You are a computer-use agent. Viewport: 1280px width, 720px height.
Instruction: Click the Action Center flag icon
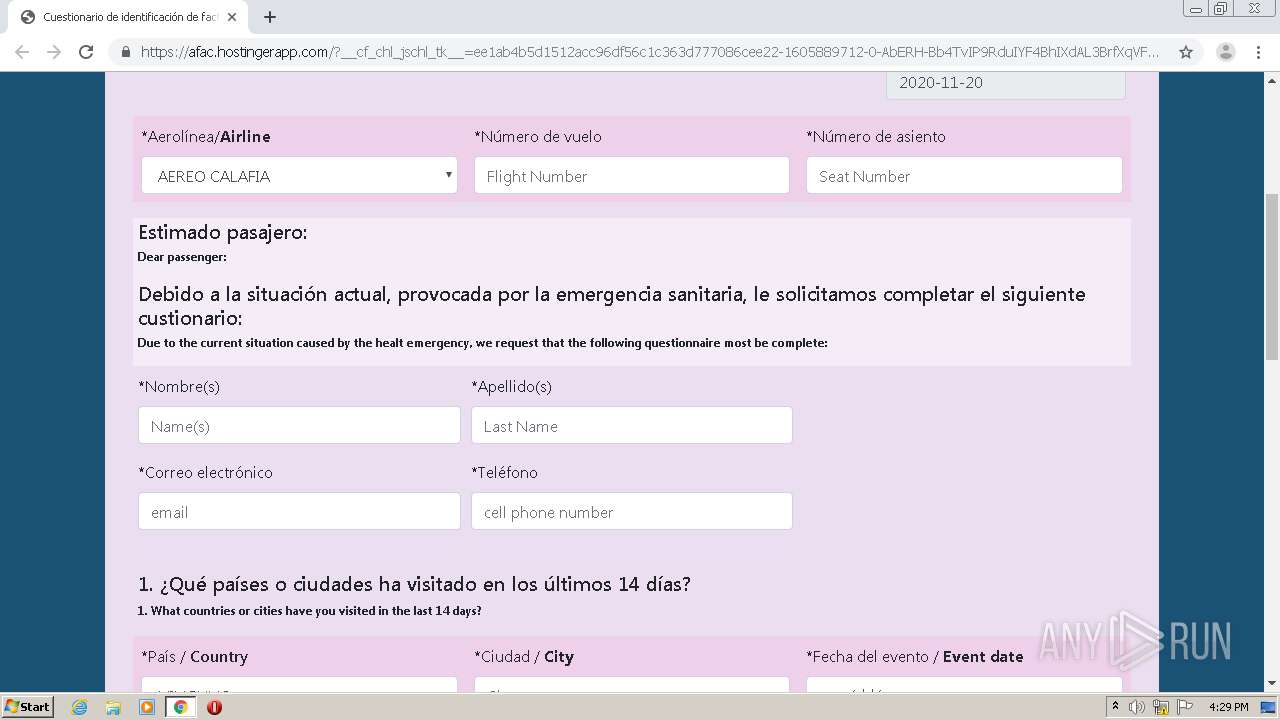[x=1183, y=707]
